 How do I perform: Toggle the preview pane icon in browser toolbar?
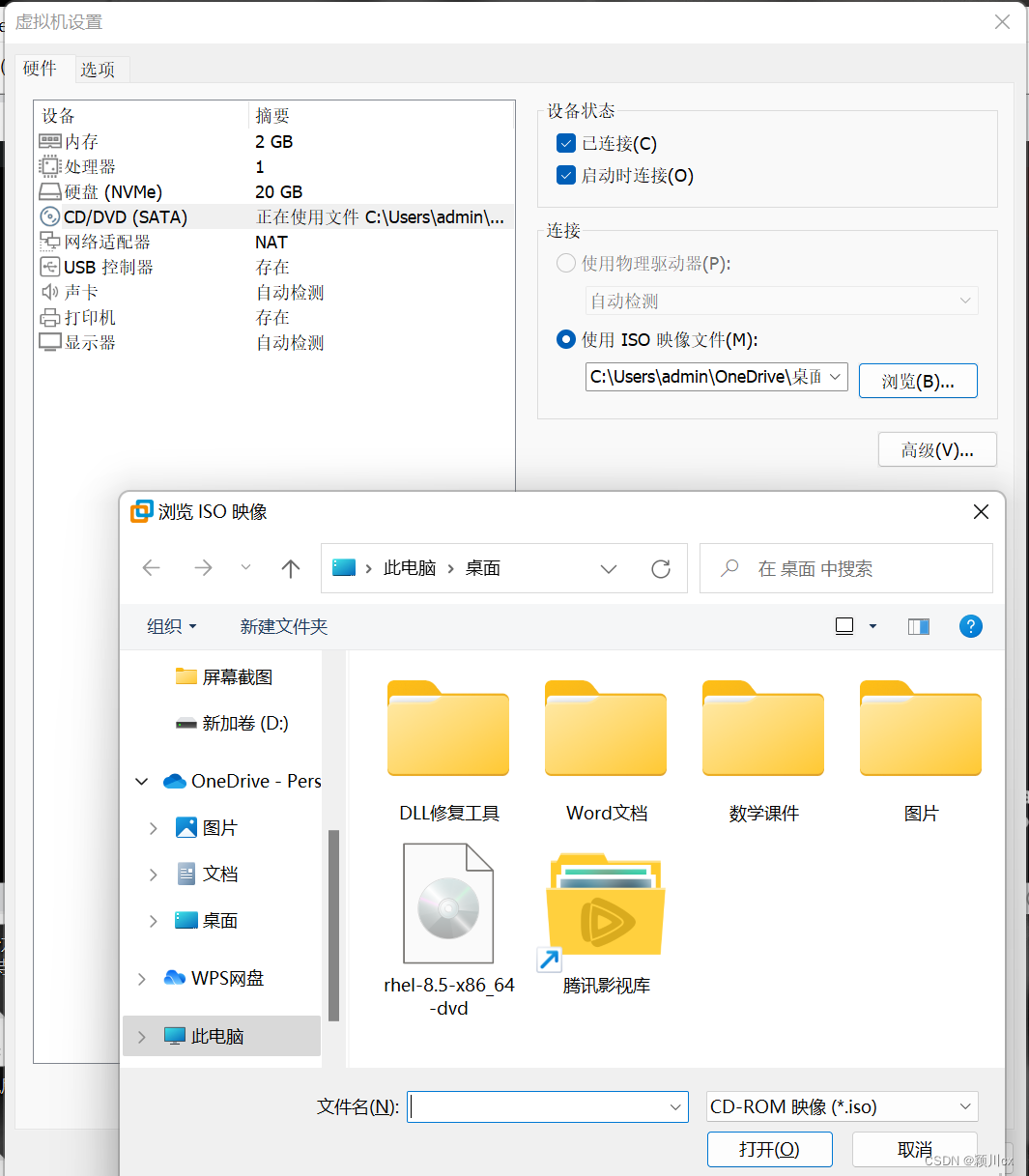click(x=917, y=626)
